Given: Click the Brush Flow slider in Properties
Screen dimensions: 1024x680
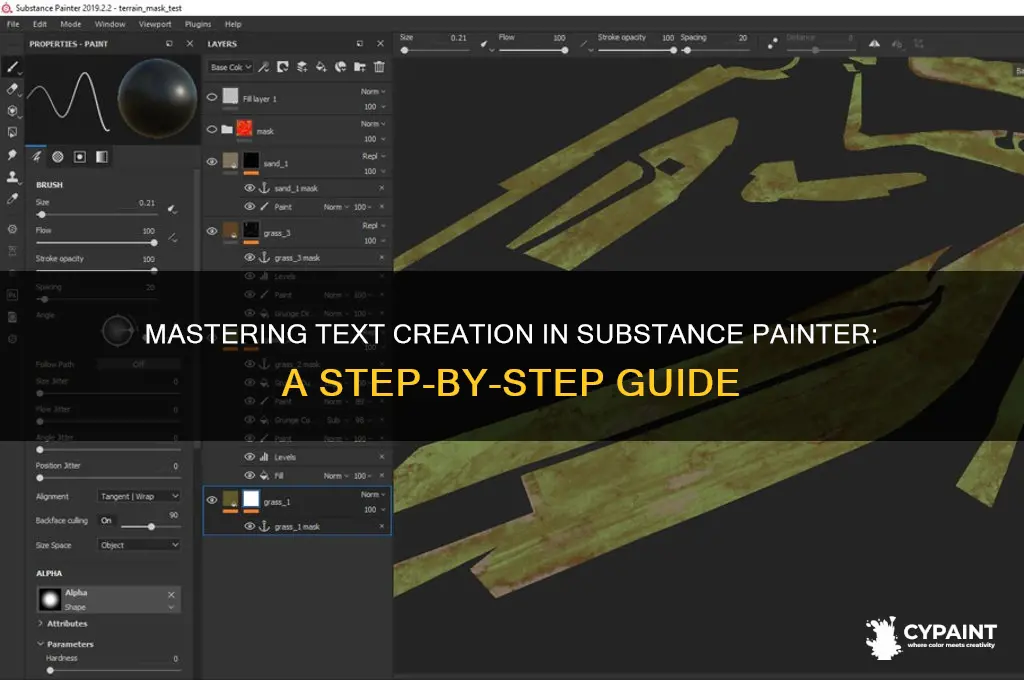Looking at the screenshot, I should click(x=97, y=243).
